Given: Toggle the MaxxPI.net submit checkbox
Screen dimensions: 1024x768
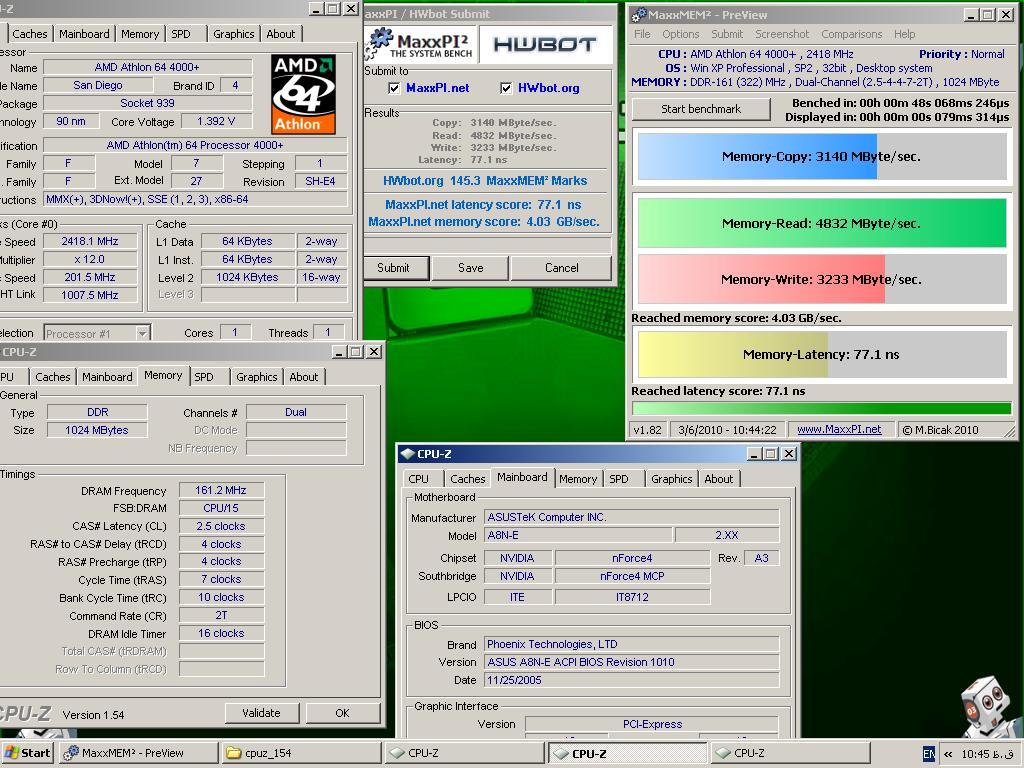Looking at the screenshot, I should pos(394,88).
